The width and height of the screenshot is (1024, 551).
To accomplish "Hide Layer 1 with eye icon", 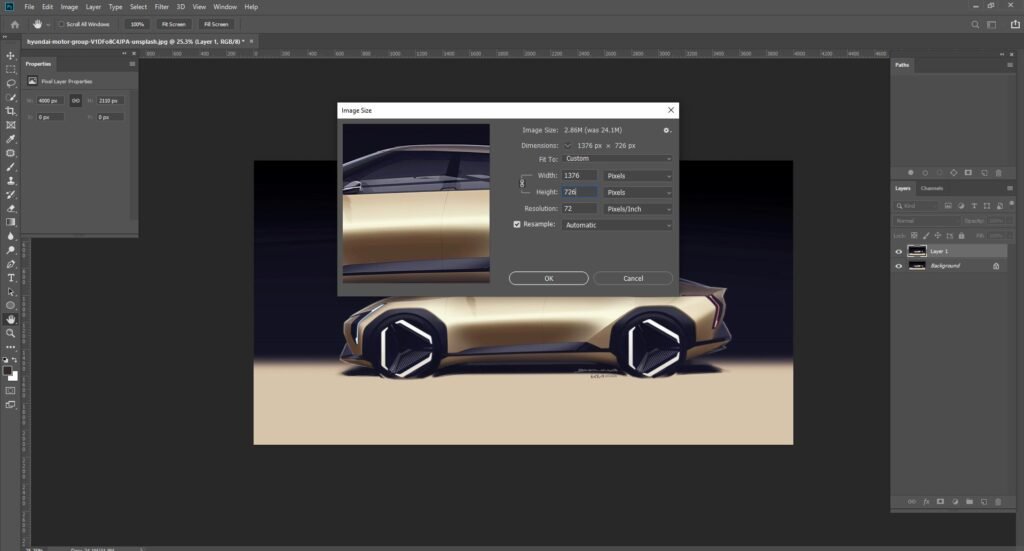I will [899, 251].
